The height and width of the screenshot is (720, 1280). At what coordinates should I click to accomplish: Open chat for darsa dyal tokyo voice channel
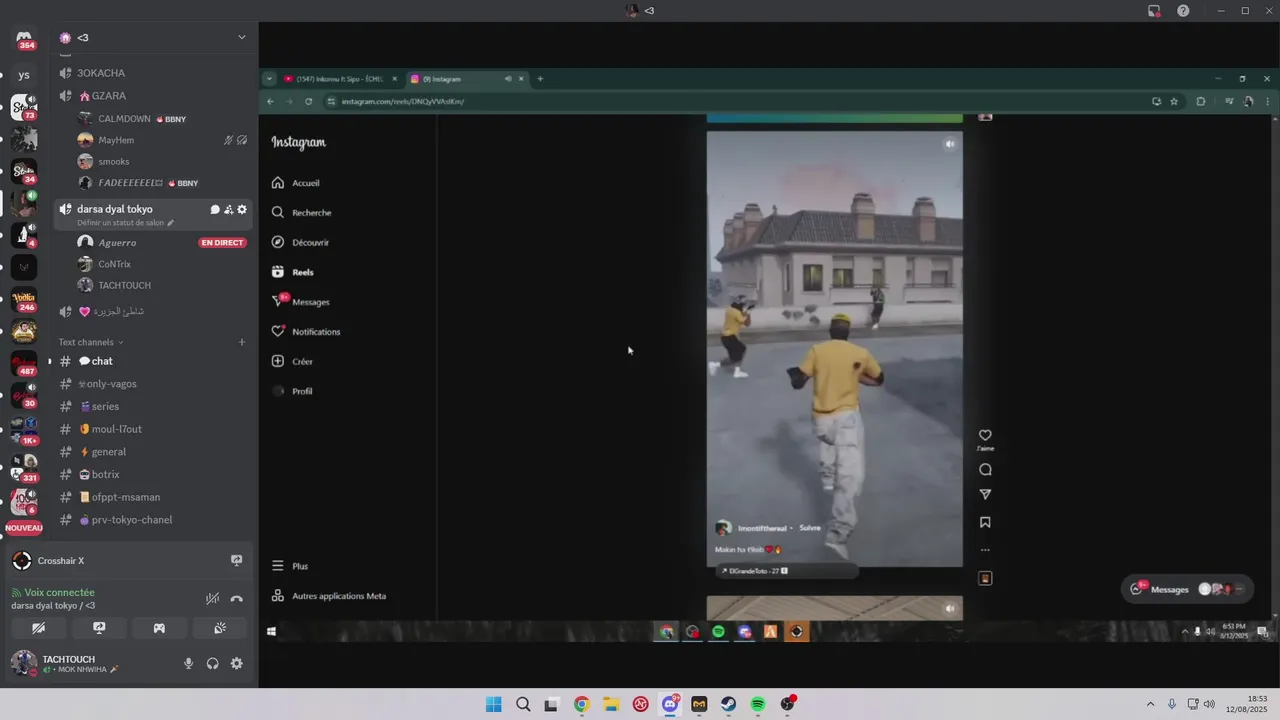[x=214, y=209]
